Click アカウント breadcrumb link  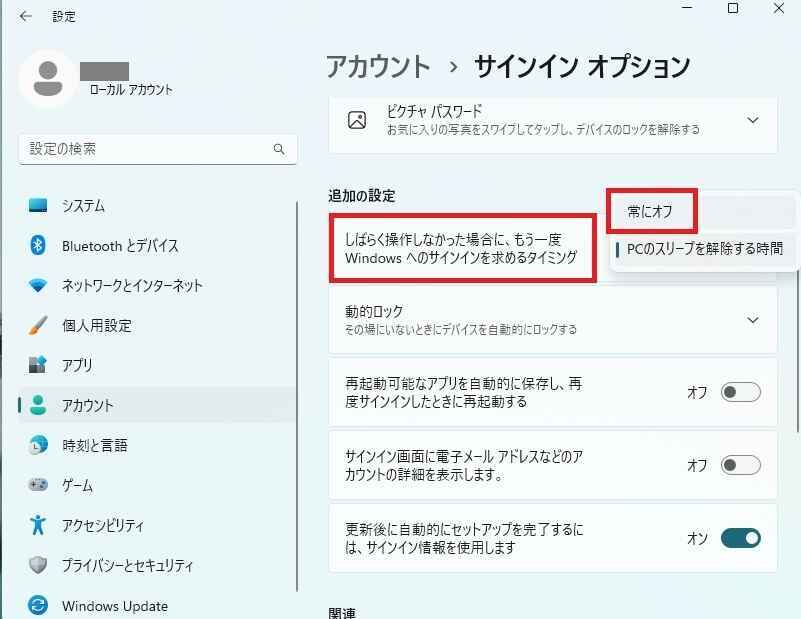378,66
